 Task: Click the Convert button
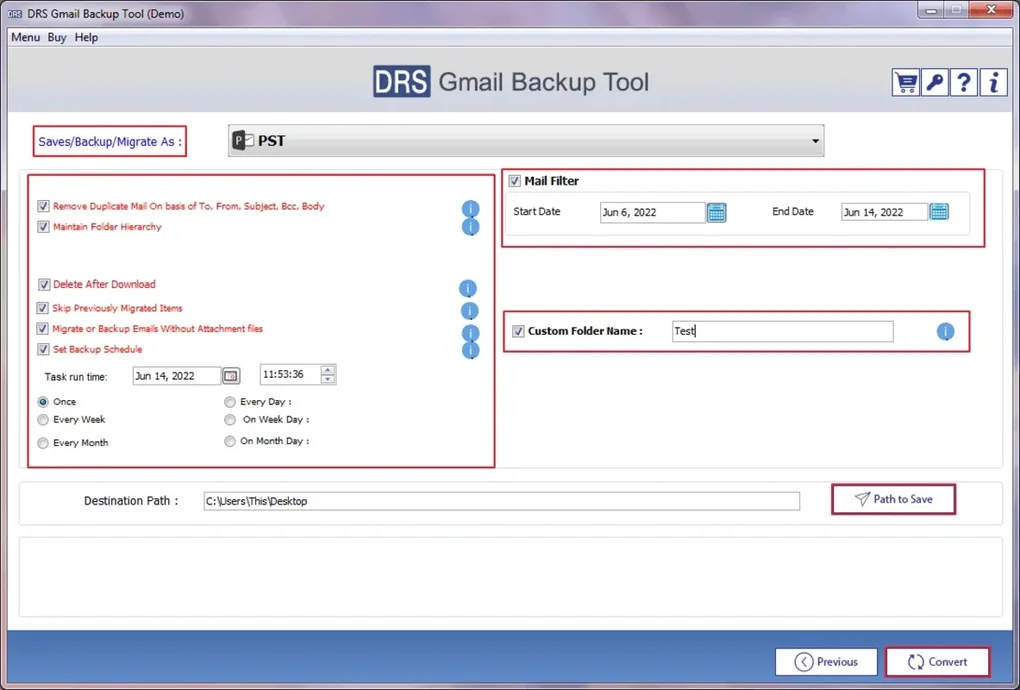[x=937, y=661]
